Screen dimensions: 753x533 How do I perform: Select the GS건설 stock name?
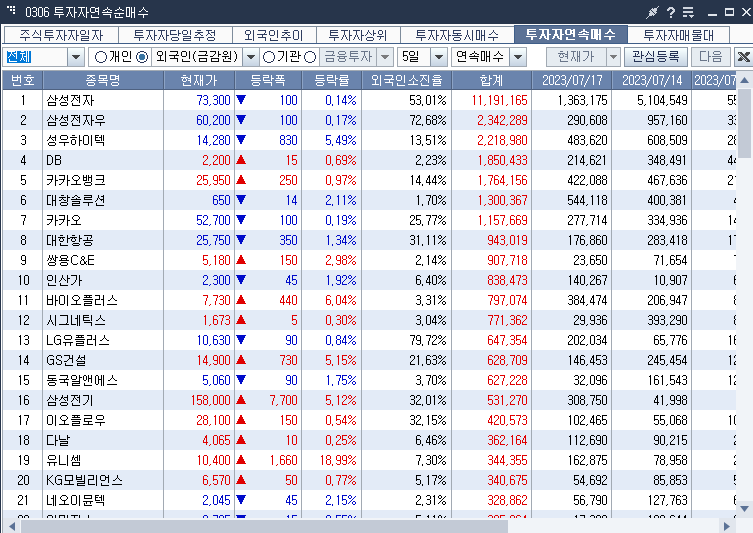point(66,360)
